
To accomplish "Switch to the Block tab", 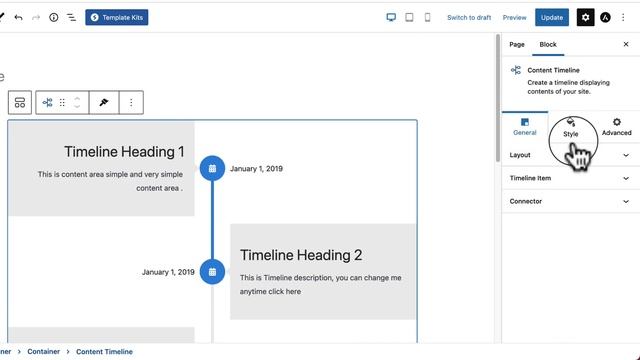I will tap(548, 44).
